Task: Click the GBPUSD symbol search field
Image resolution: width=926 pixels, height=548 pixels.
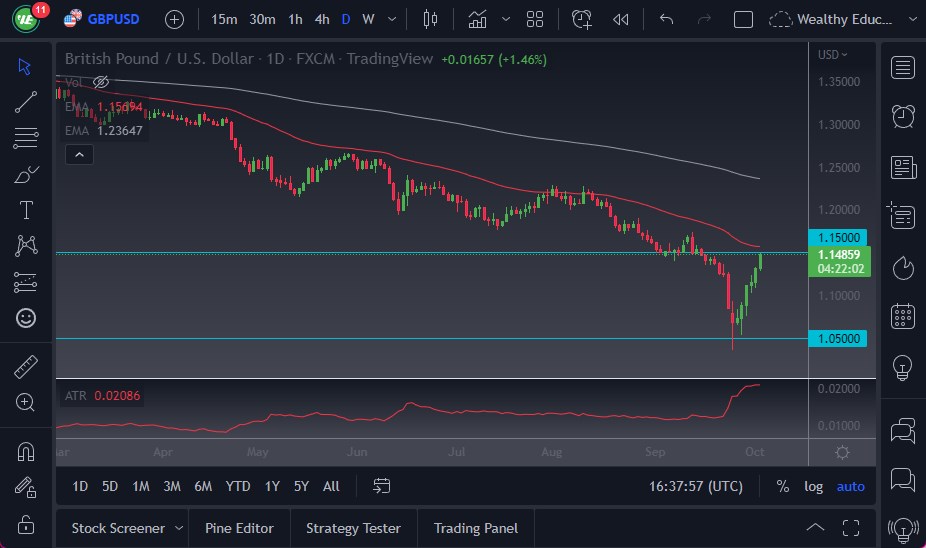Action: tap(110, 19)
